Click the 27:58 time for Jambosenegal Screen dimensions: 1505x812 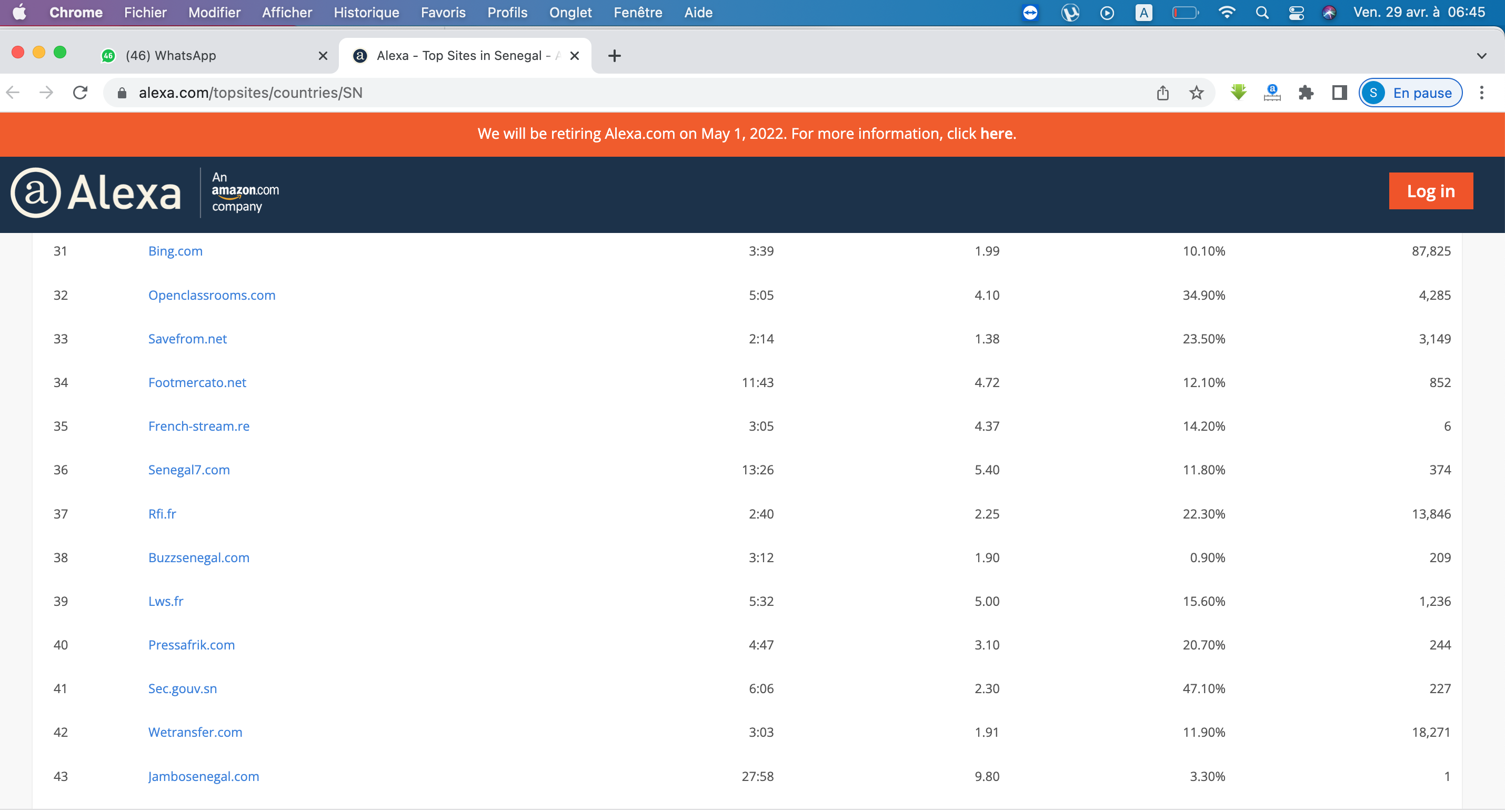pyautogui.click(x=757, y=776)
